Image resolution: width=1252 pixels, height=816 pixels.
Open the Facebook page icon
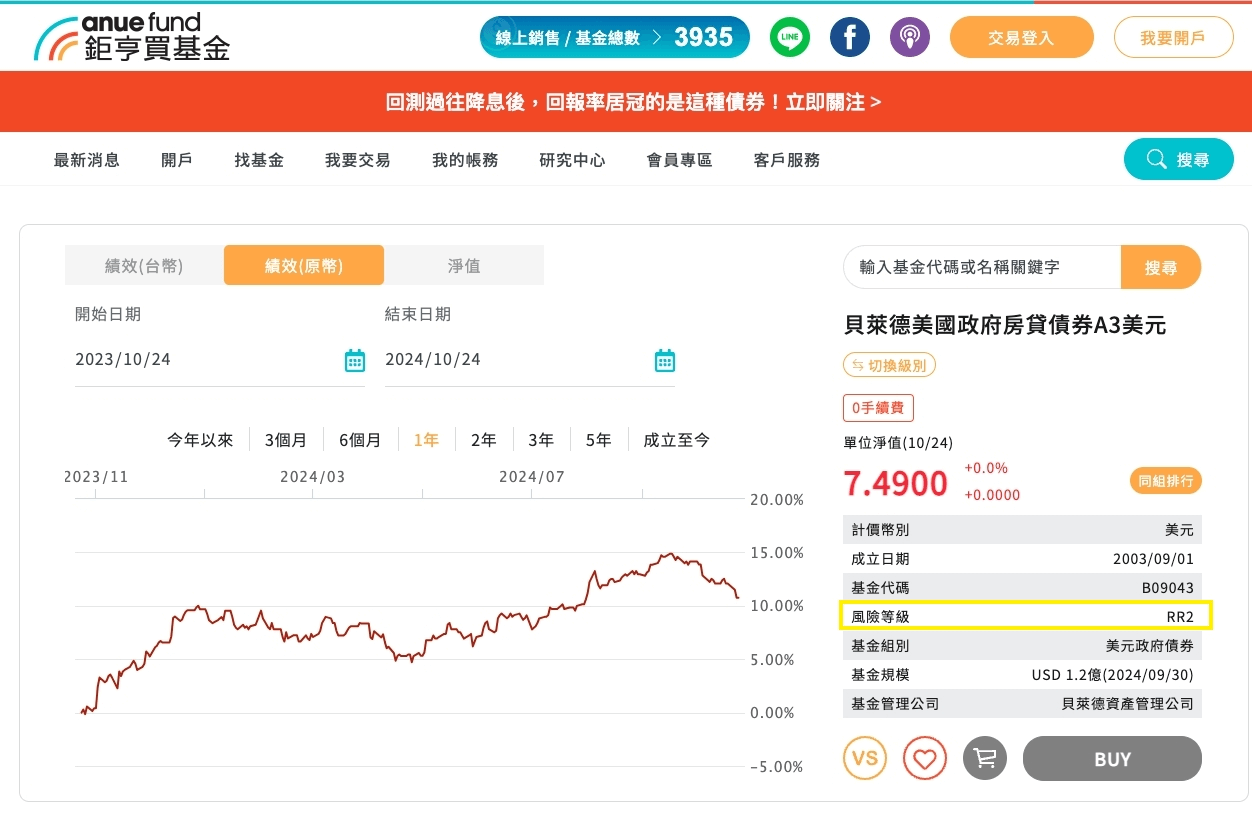[x=850, y=38]
